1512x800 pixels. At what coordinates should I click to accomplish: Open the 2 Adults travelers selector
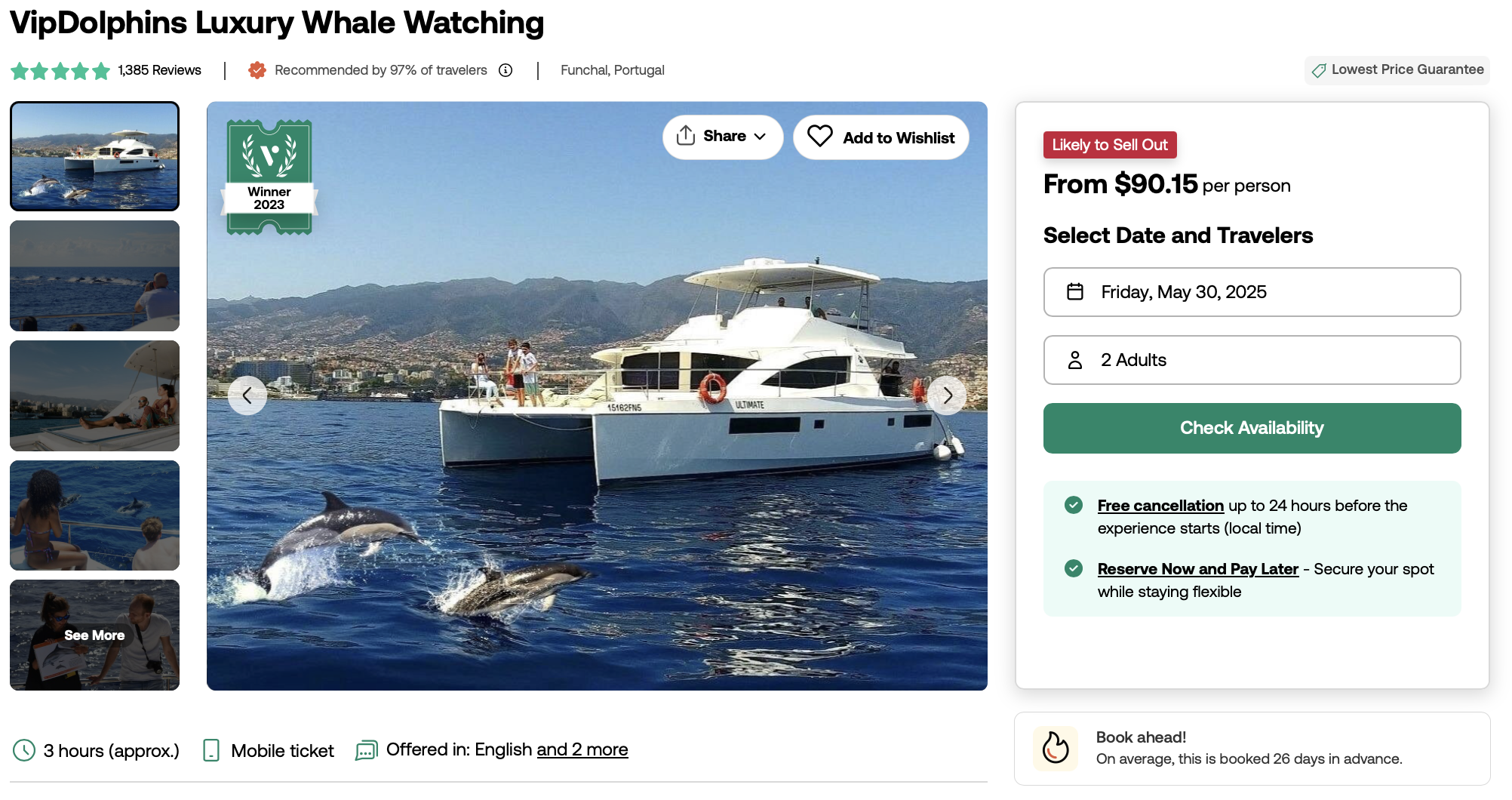[1252, 360]
